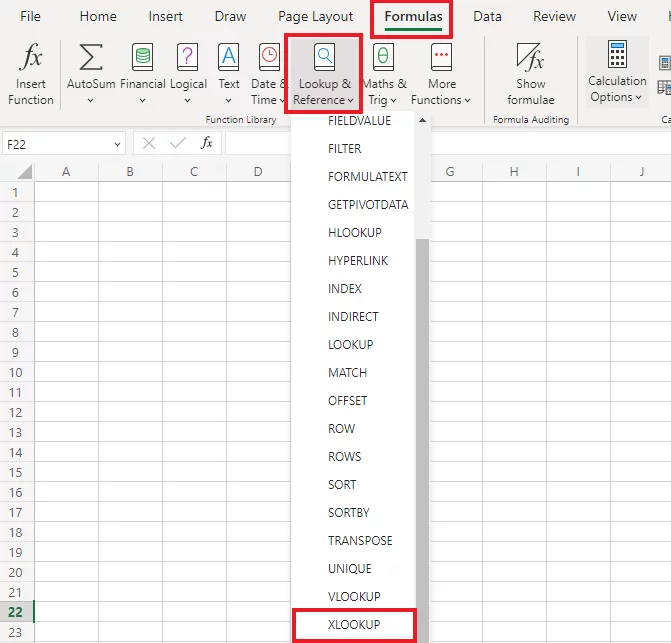This screenshot has width=671, height=643.
Task: Choose UNIQUE from the function list
Action: point(354,569)
